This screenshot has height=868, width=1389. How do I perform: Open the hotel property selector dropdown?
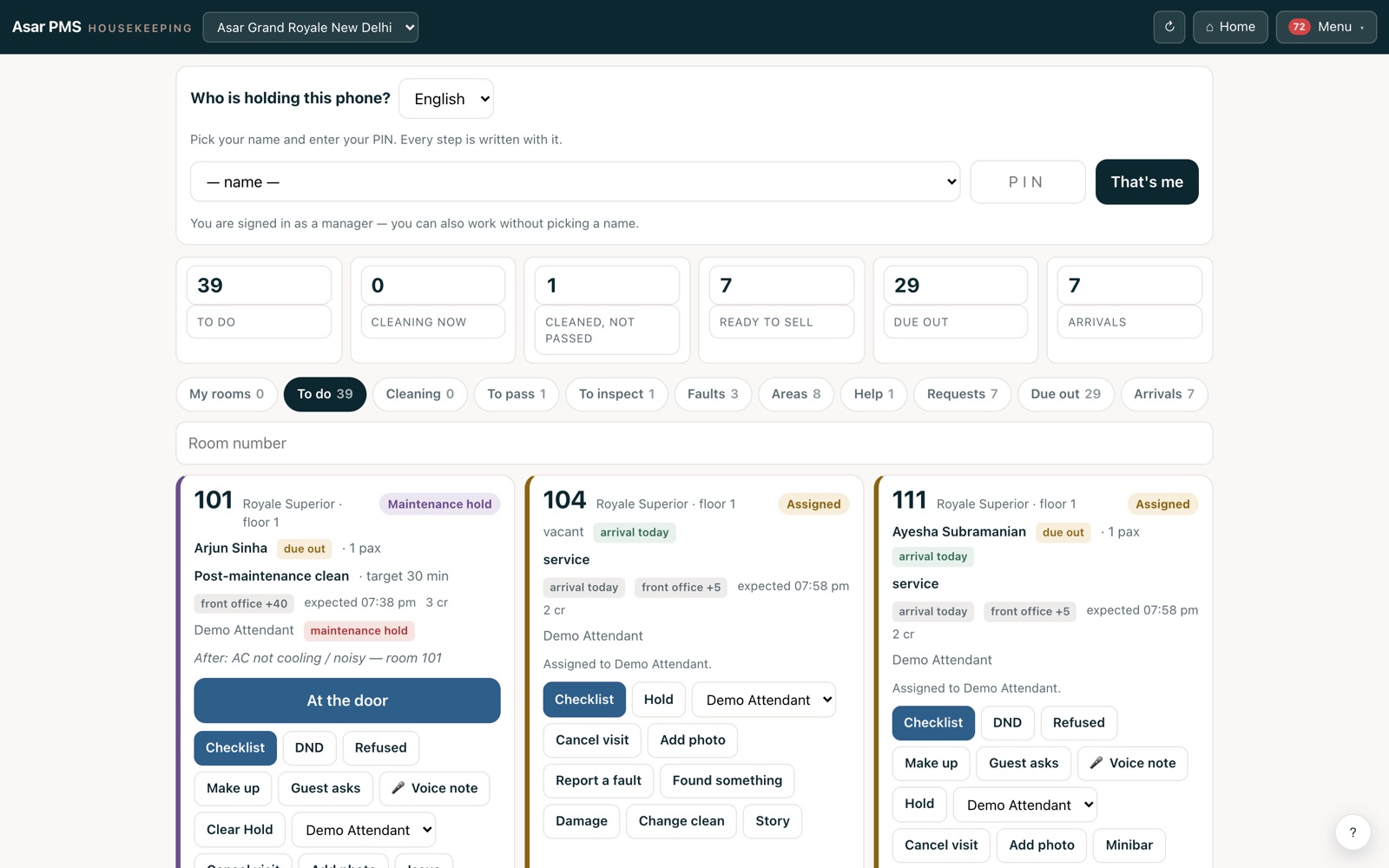click(310, 27)
